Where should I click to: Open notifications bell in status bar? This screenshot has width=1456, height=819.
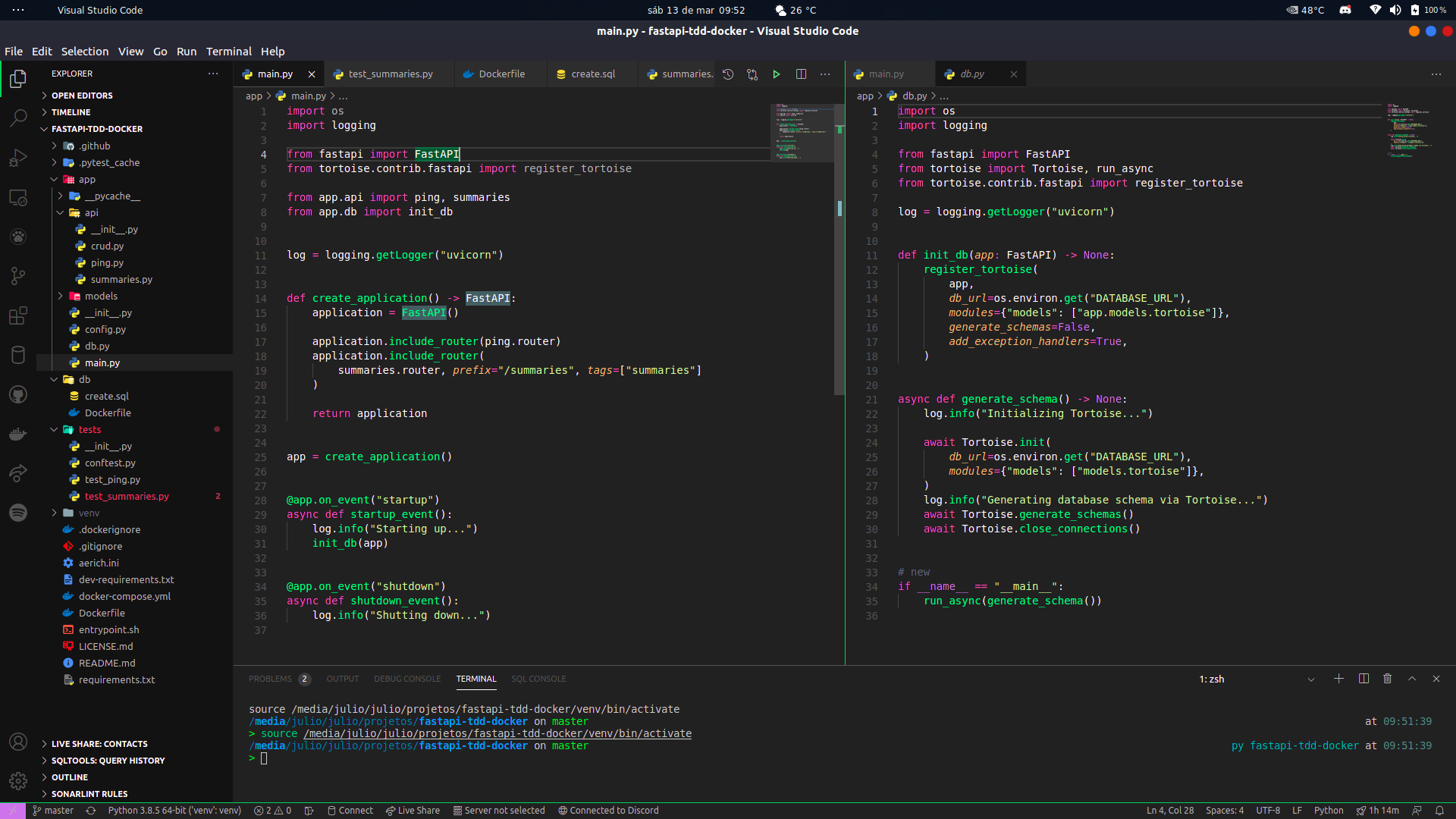click(1439, 811)
